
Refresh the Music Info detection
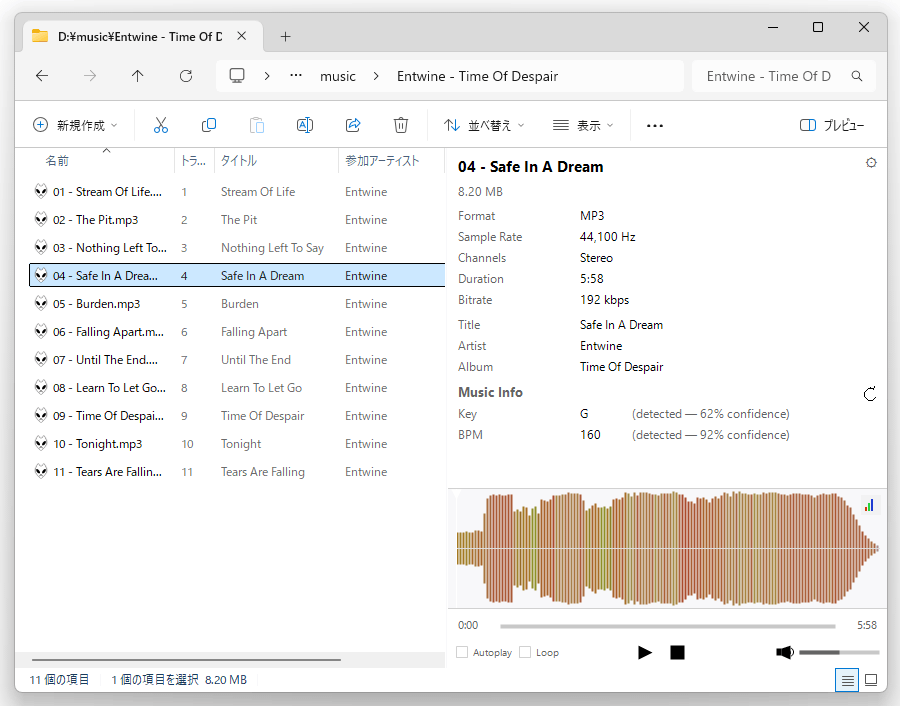pyautogui.click(x=870, y=394)
